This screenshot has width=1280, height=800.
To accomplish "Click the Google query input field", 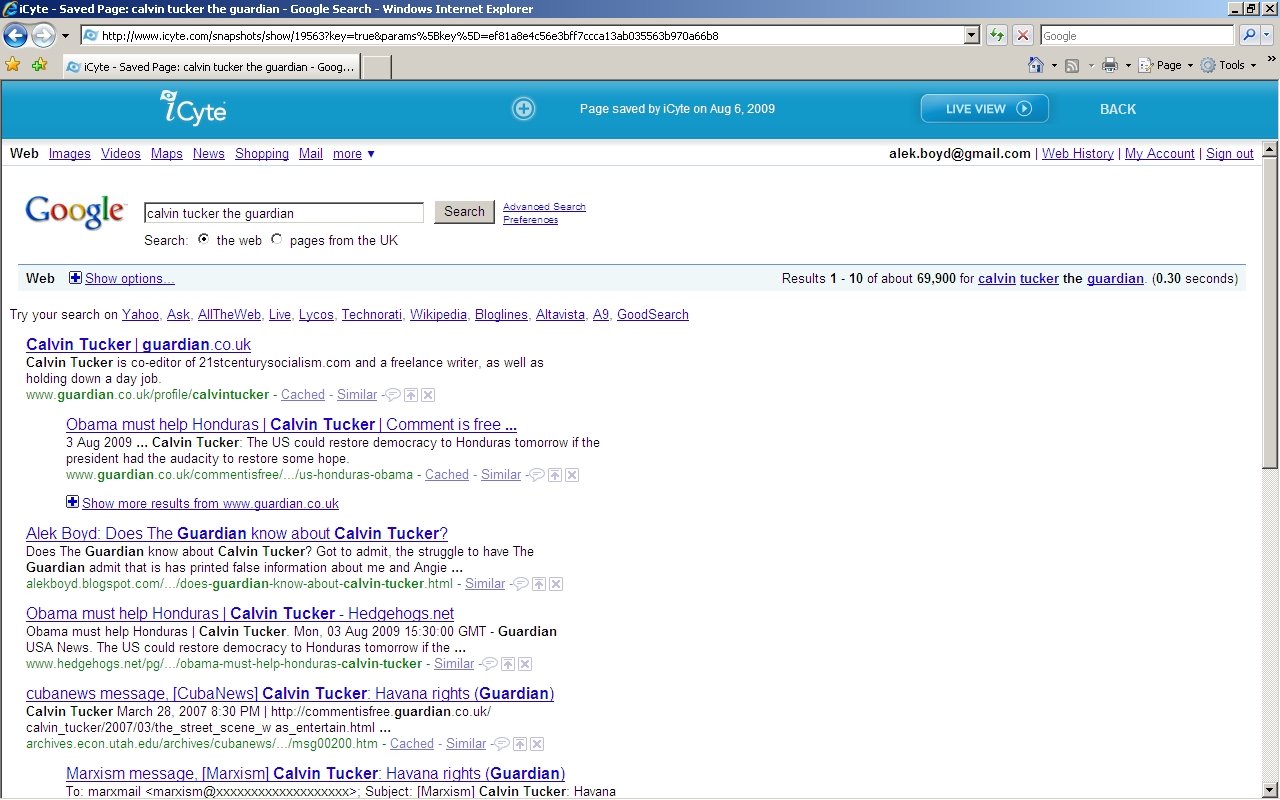I will tap(284, 213).
